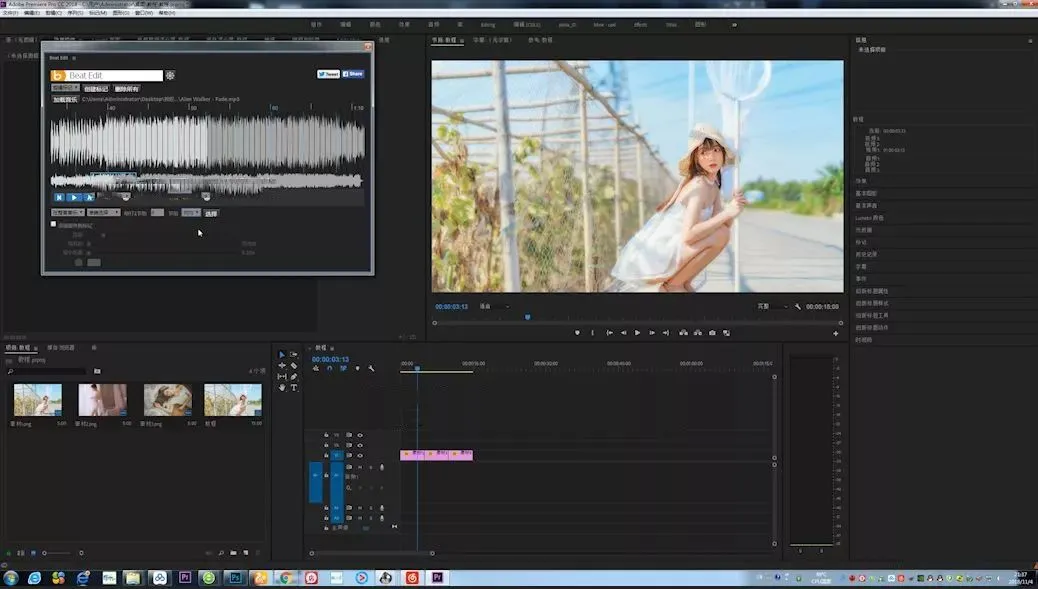Viewport: 1038px width, 589px height.
Task: Toggle eye visibility for the topmost video track
Action: coord(360,435)
